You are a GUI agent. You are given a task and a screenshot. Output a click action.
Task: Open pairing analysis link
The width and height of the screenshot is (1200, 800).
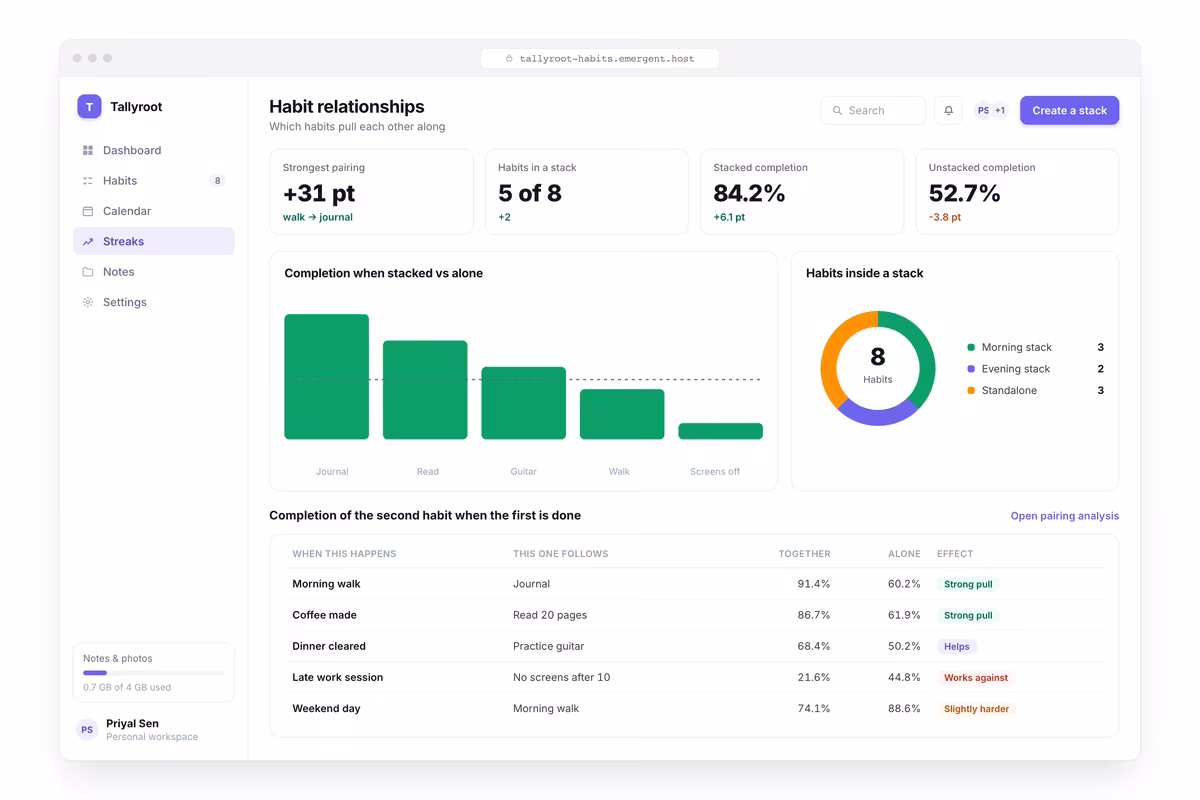pyautogui.click(x=1064, y=516)
